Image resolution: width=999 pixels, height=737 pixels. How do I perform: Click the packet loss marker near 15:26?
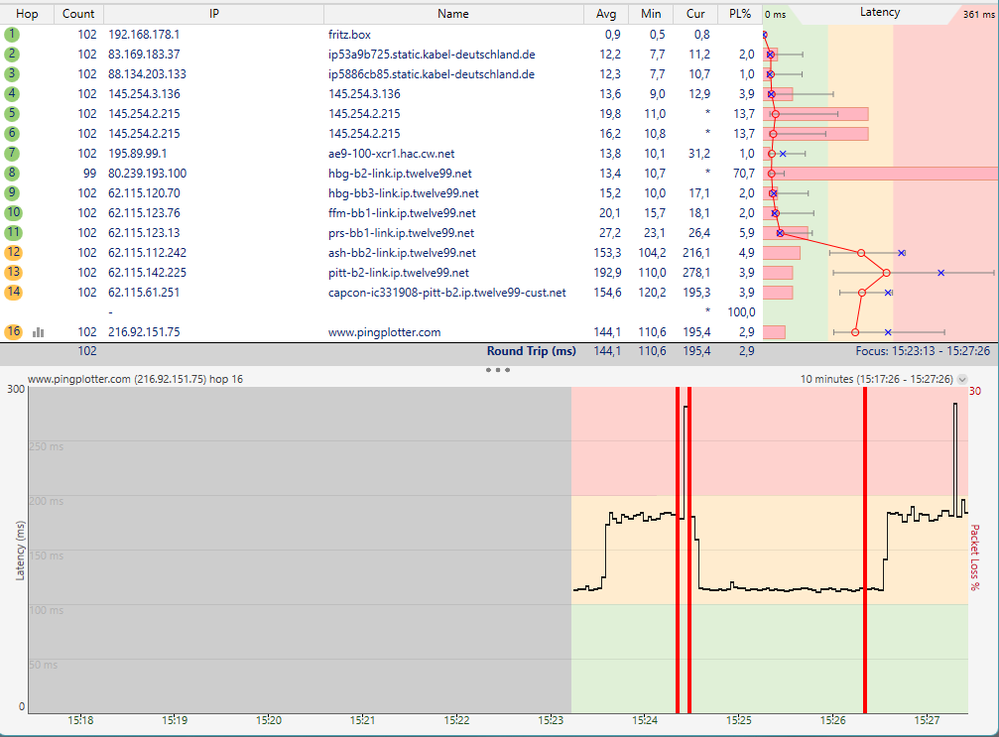click(x=865, y=550)
